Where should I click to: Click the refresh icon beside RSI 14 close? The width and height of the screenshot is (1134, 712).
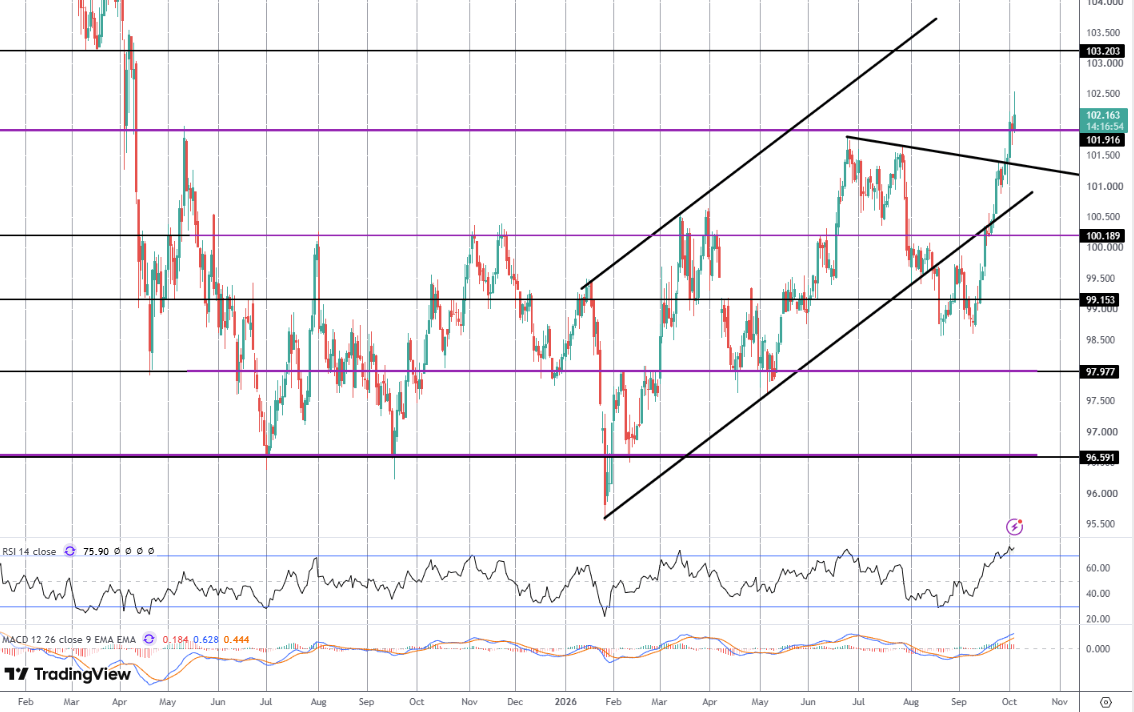69,551
